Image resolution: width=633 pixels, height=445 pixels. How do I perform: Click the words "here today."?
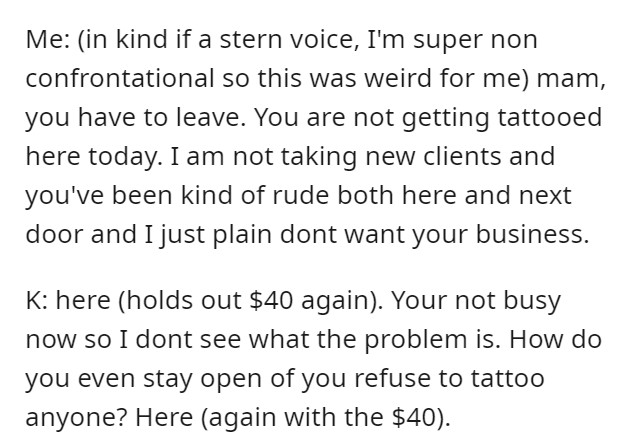click(x=95, y=157)
